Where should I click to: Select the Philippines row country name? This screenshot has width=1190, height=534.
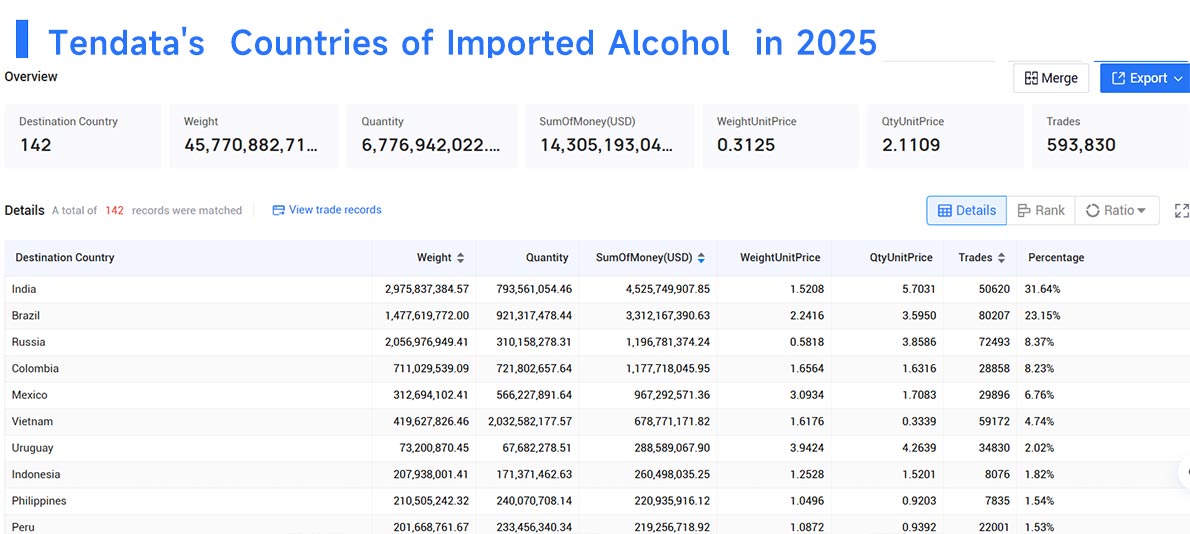[39, 501]
